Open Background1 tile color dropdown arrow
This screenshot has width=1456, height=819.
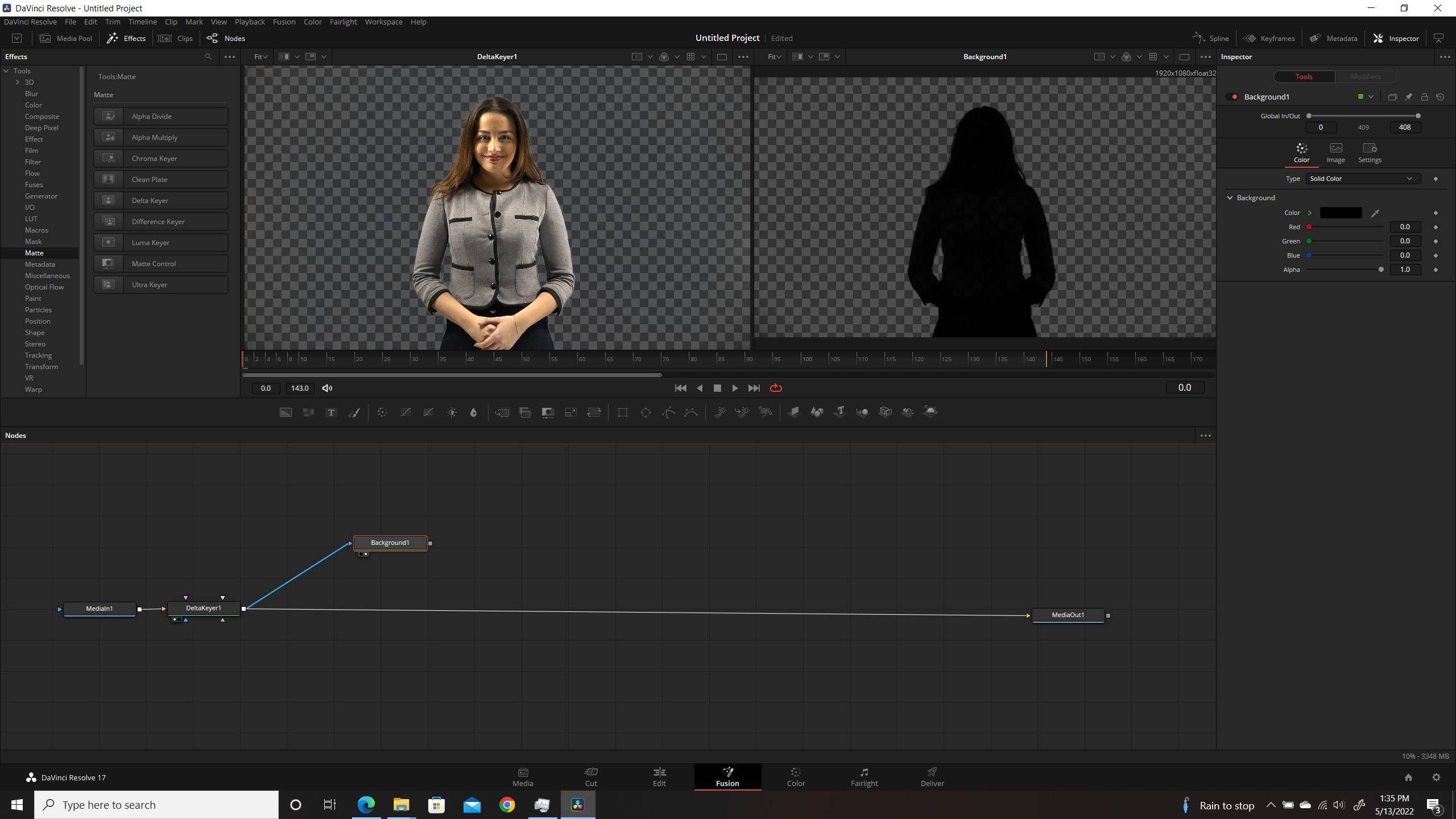(1371, 97)
